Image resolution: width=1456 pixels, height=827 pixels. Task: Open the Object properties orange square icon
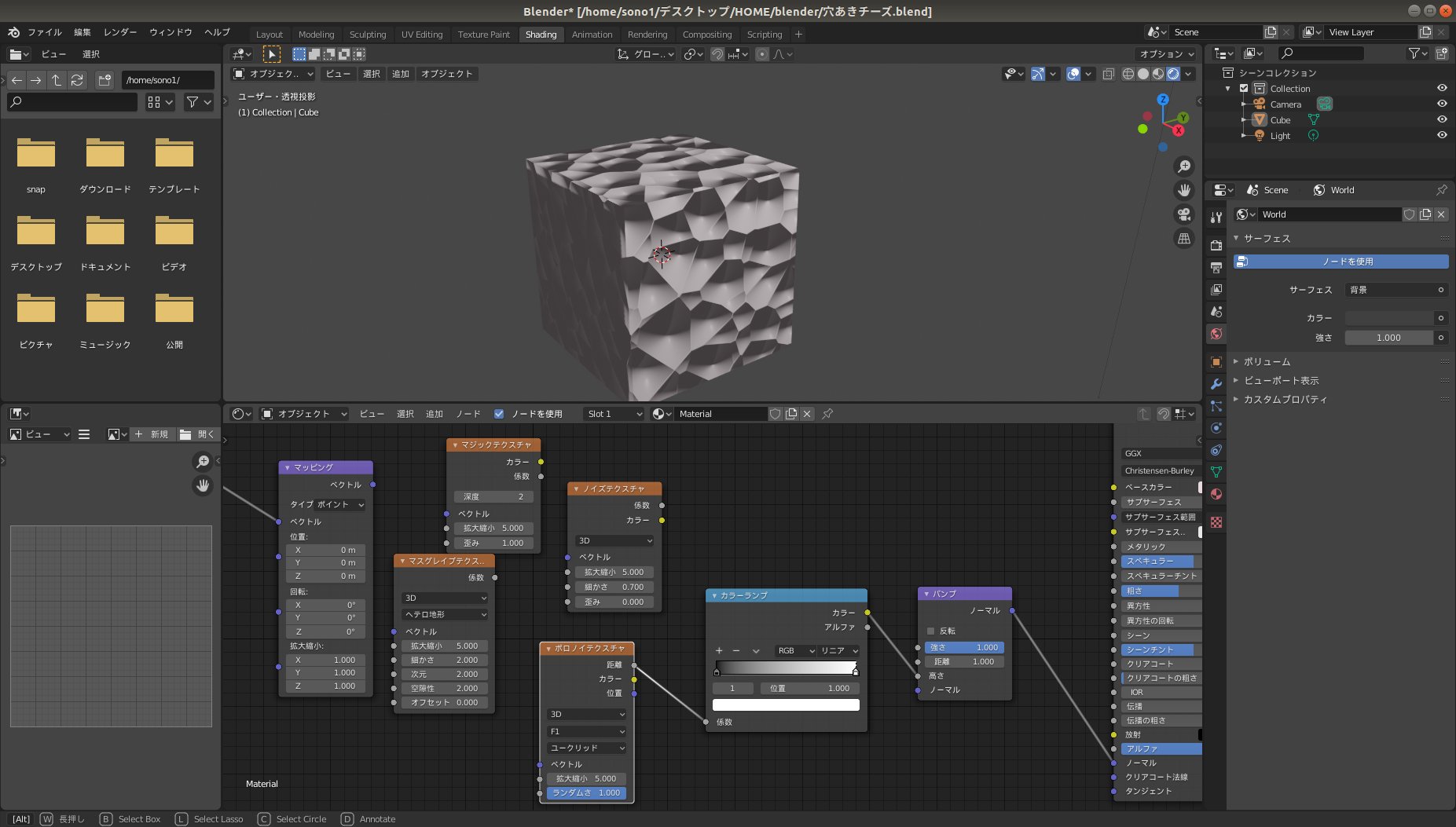(1216, 362)
